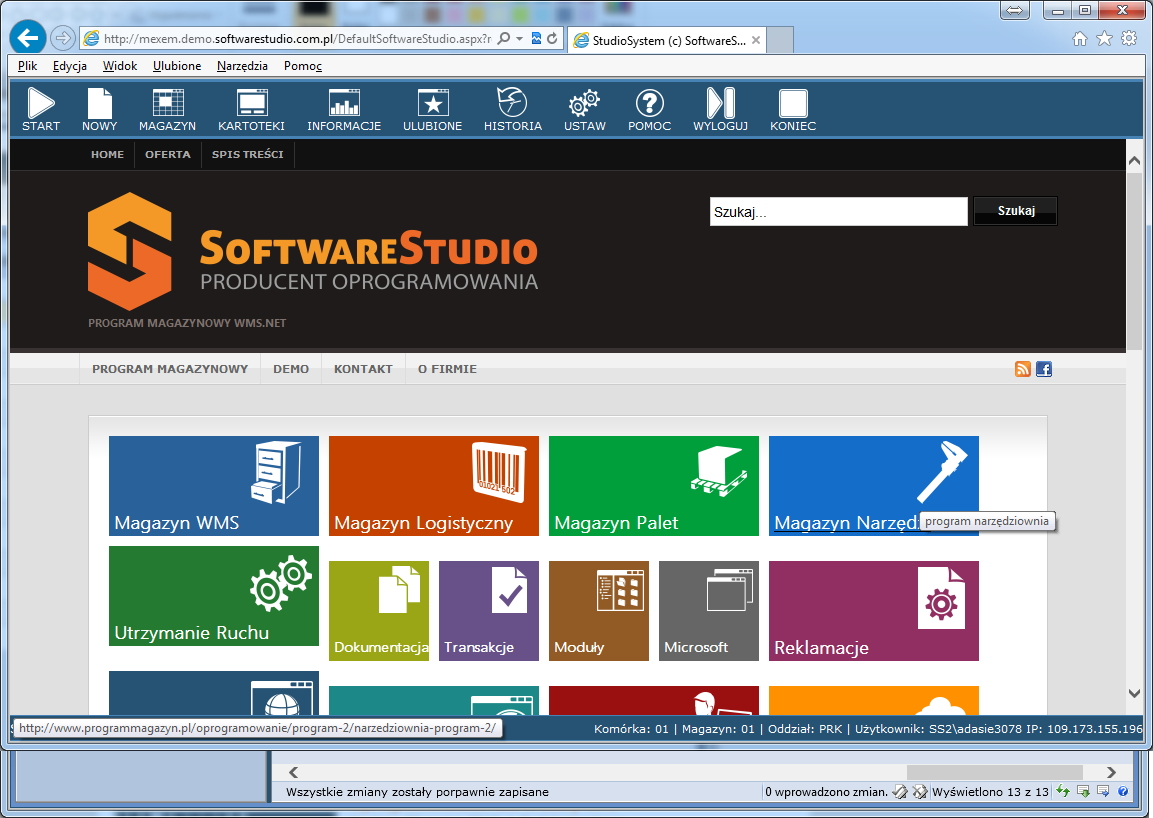Screen dimensions: 1153x818
Task: Open the Facebook icon
Action: (1043, 369)
